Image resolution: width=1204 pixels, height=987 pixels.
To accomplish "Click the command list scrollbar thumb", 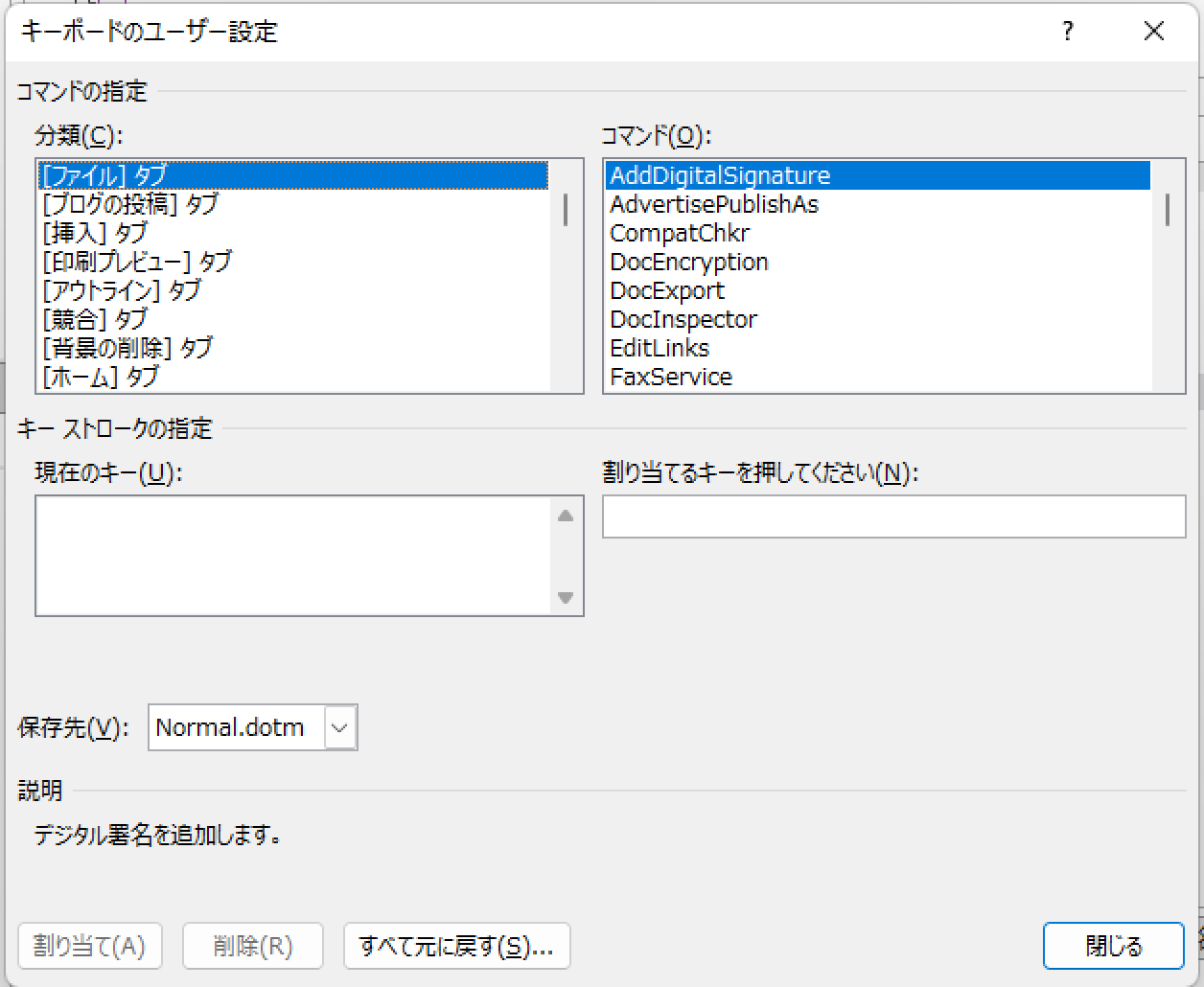I will (1168, 210).
